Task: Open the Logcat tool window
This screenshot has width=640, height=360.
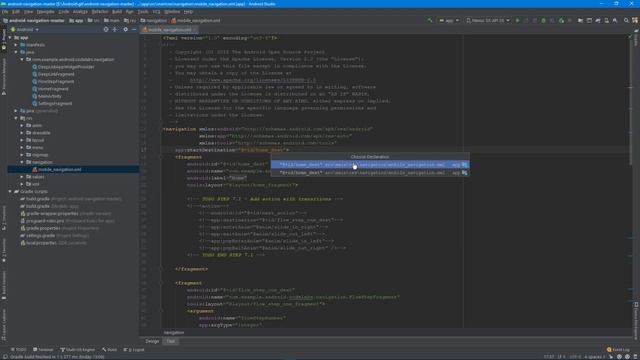Action: 134,350
